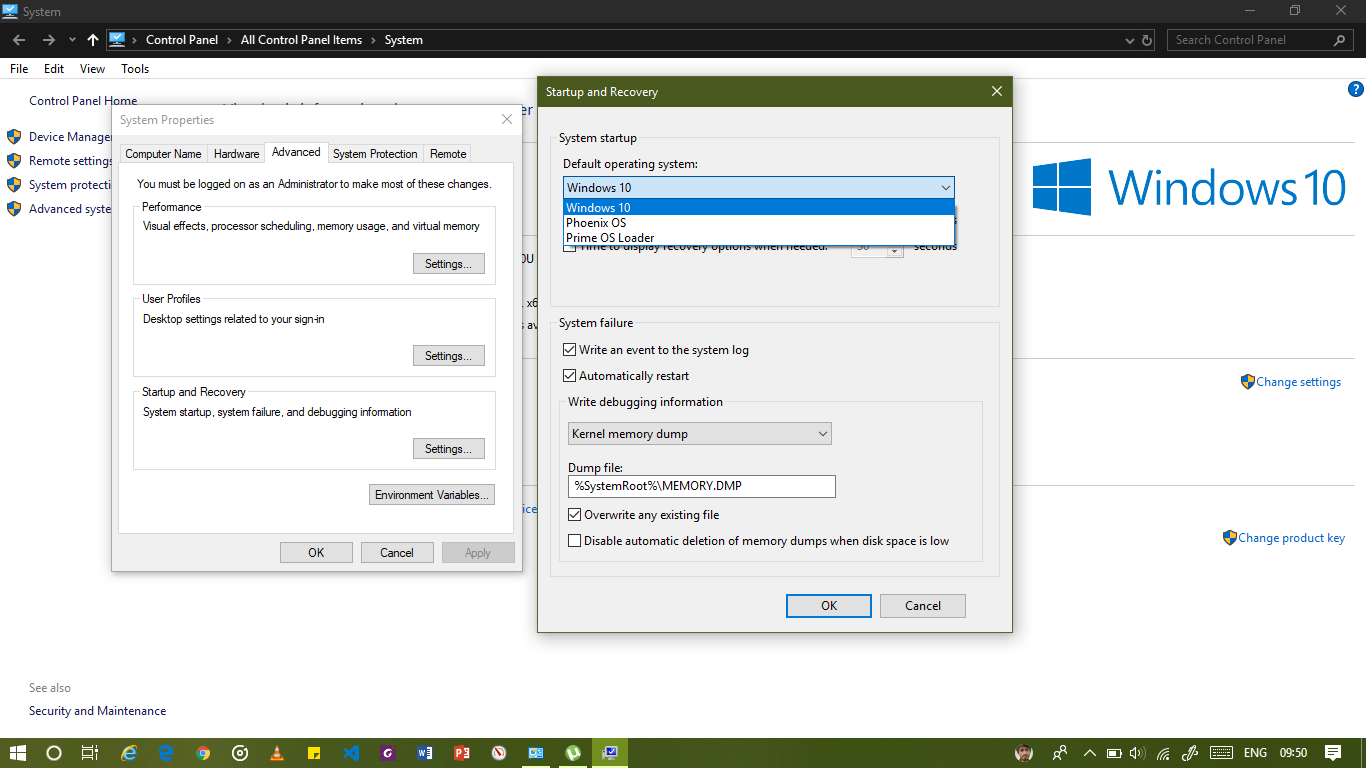Toggle the Automatically restart checkbox
Screen dimensions: 1366x768
pyautogui.click(x=570, y=376)
